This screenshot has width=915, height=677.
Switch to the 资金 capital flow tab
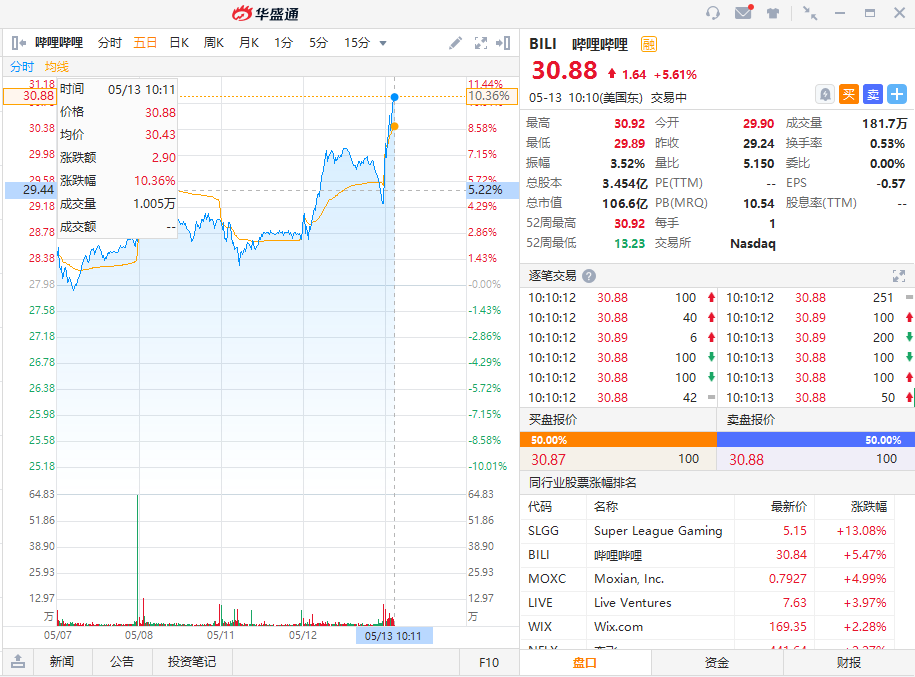(717, 662)
